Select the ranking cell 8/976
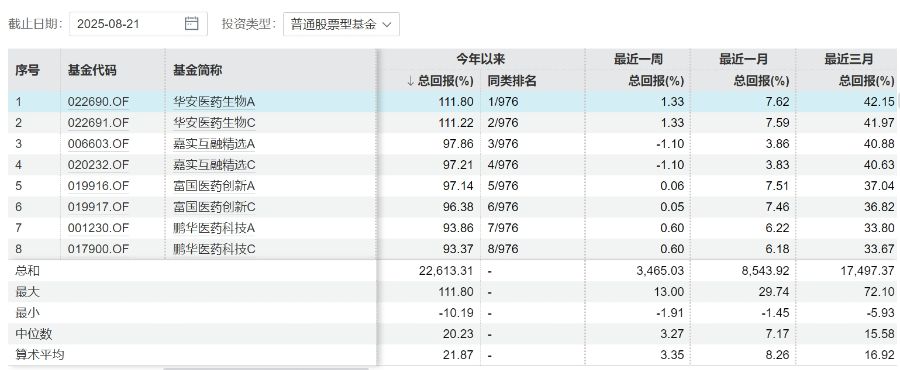 (503, 249)
